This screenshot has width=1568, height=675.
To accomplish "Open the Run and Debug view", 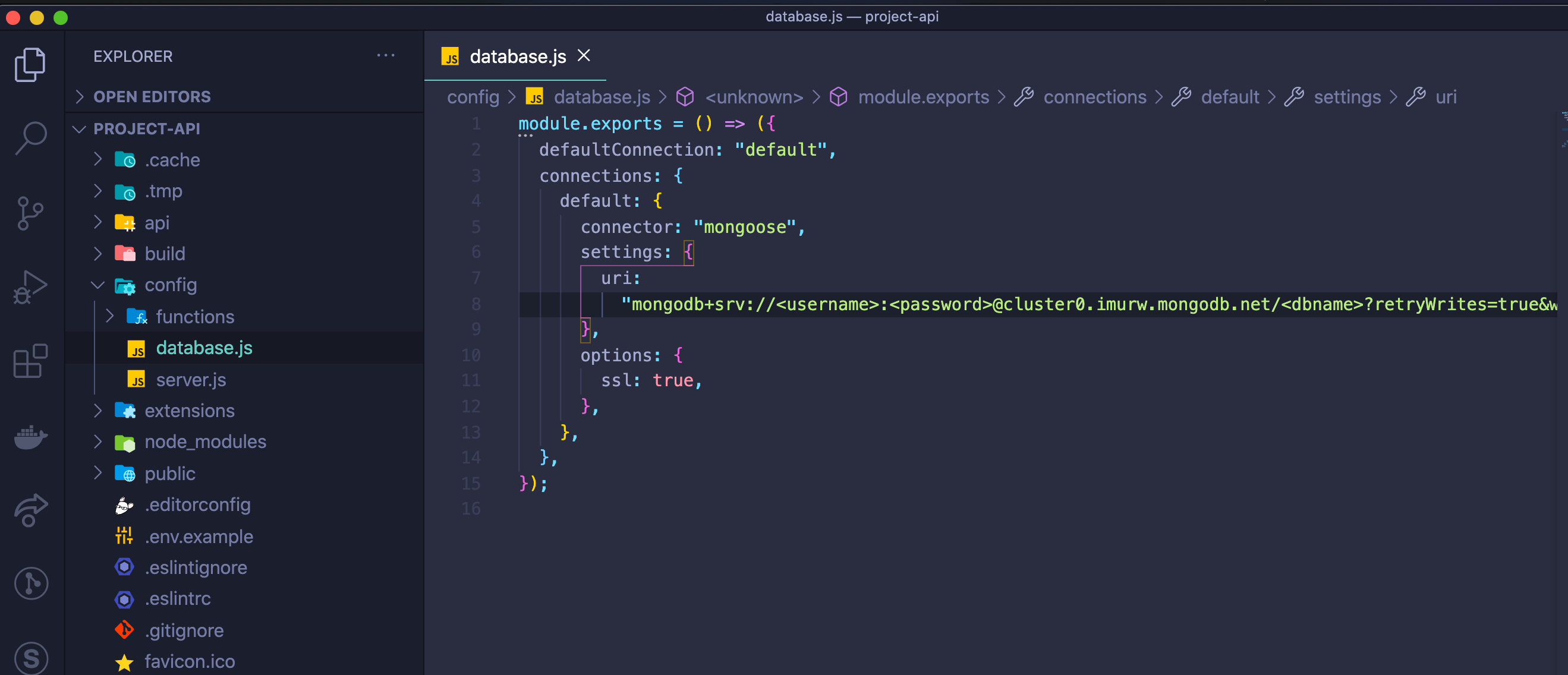I will tap(30, 286).
